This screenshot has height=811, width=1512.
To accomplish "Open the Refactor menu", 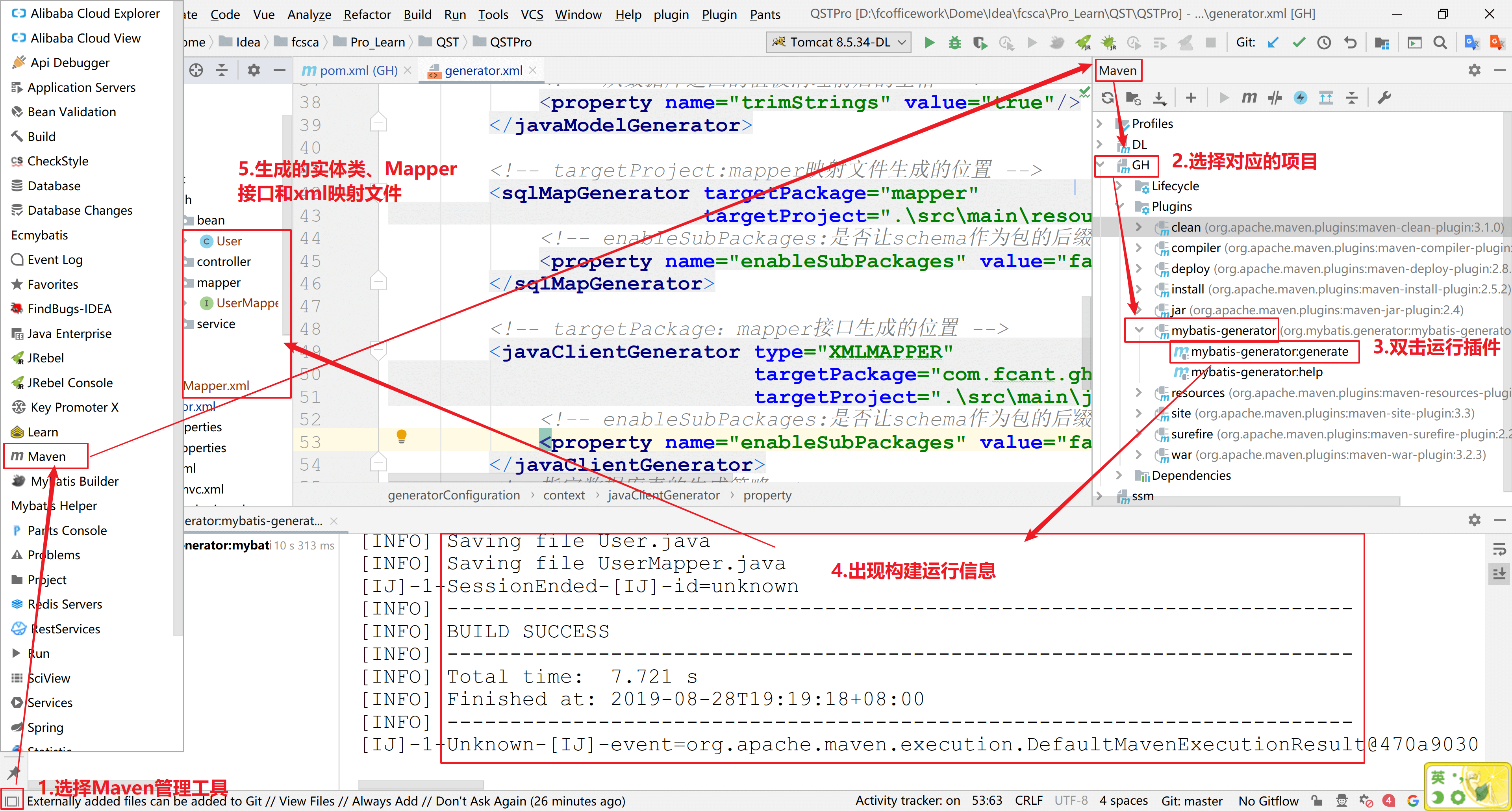I will pyautogui.click(x=367, y=14).
